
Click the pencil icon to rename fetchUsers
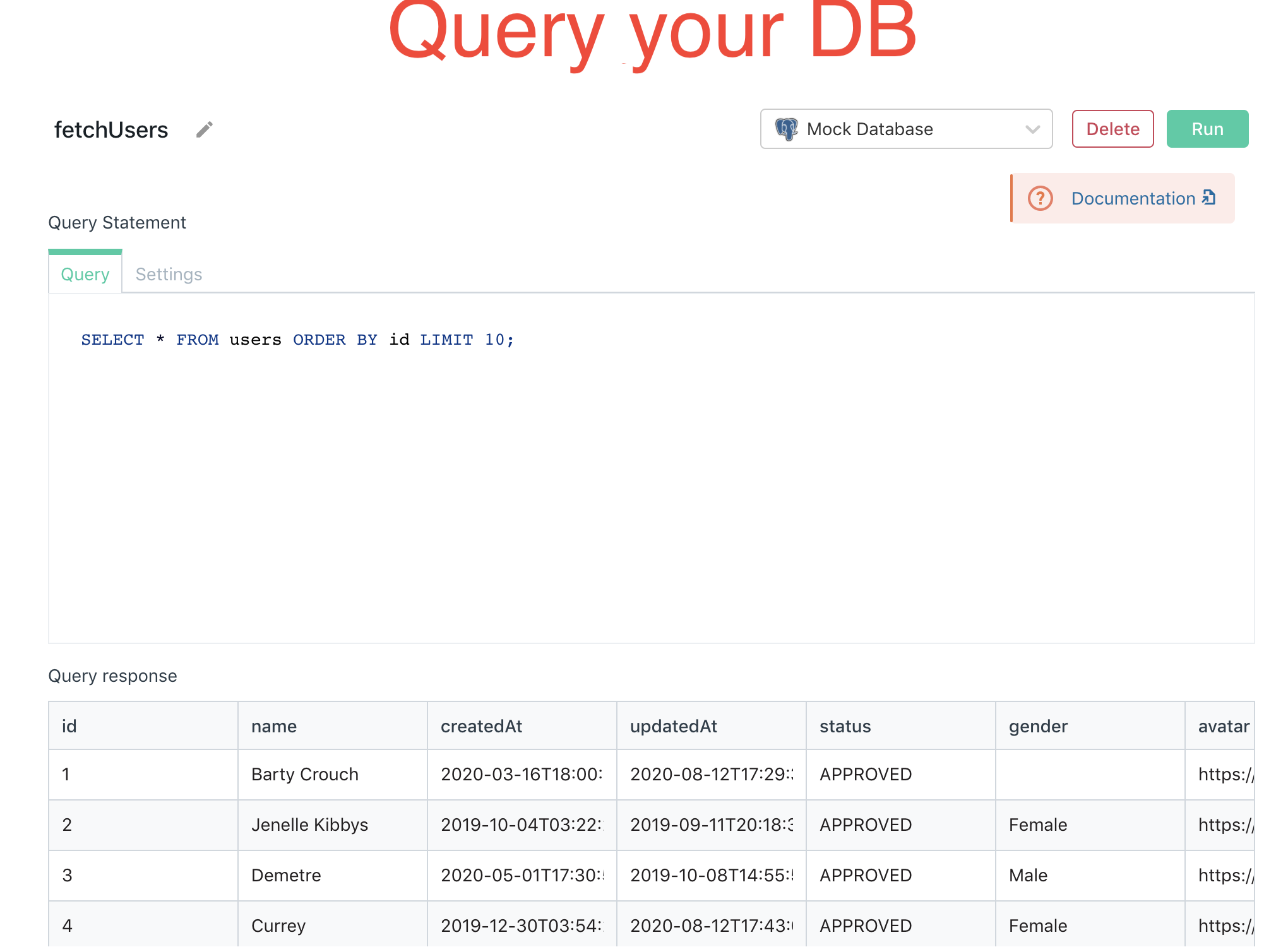[204, 129]
